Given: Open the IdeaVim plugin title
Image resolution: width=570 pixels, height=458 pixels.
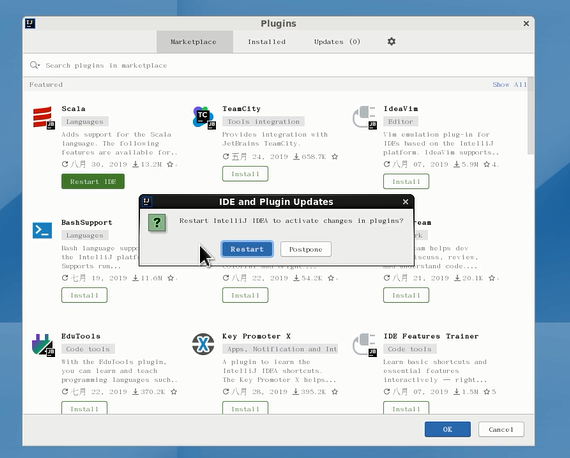Looking at the screenshot, I should click(x=401, y=109).
